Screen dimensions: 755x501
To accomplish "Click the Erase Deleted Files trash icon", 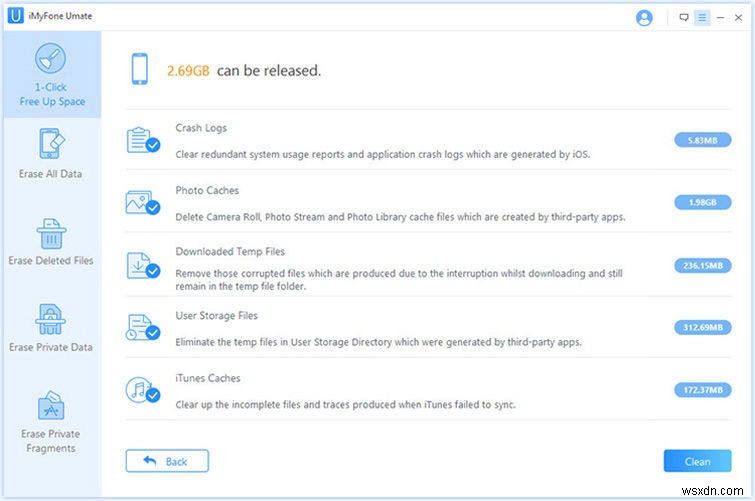I will click(51, 235).
